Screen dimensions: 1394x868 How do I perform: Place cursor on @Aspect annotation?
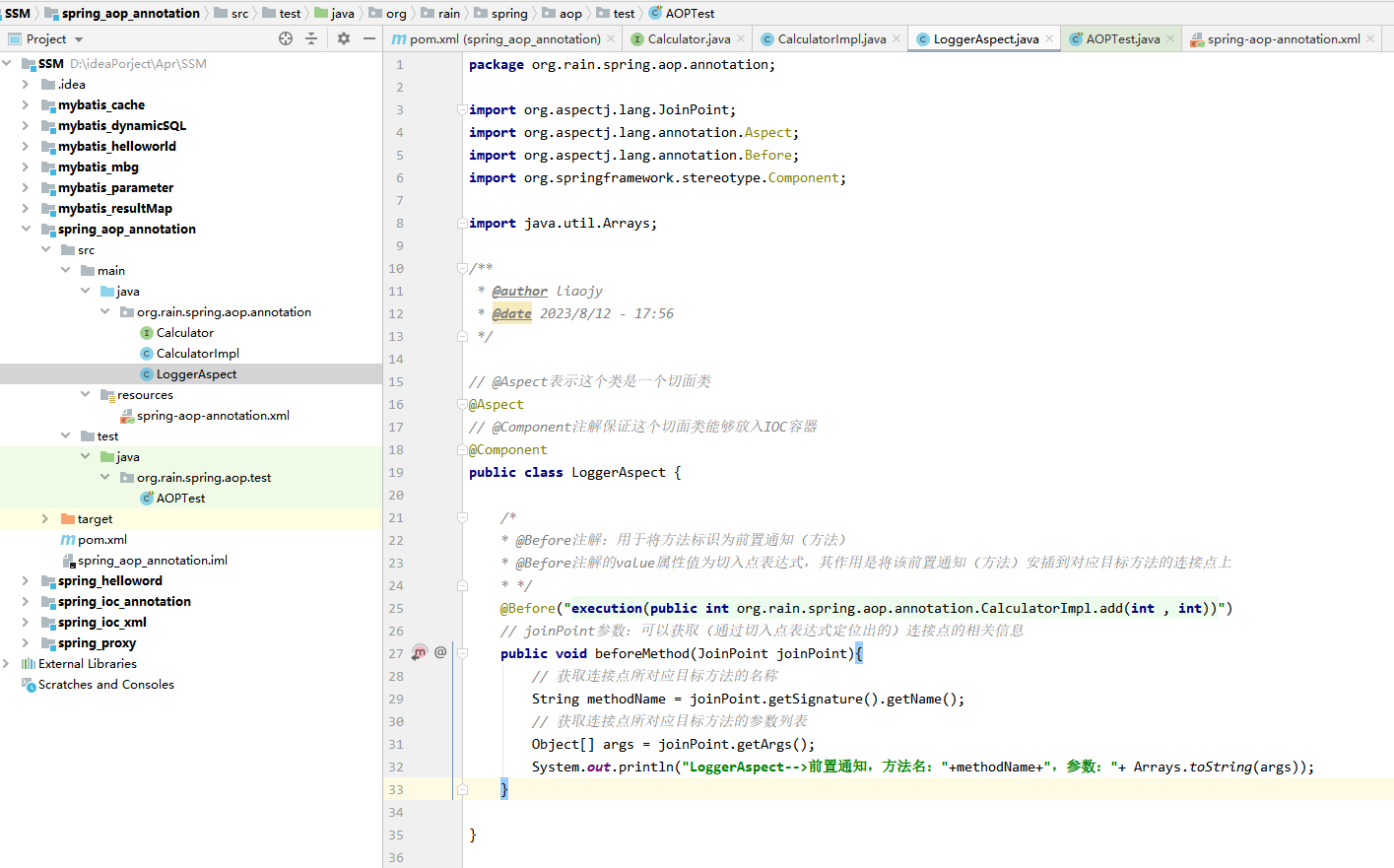click(497, 404)
